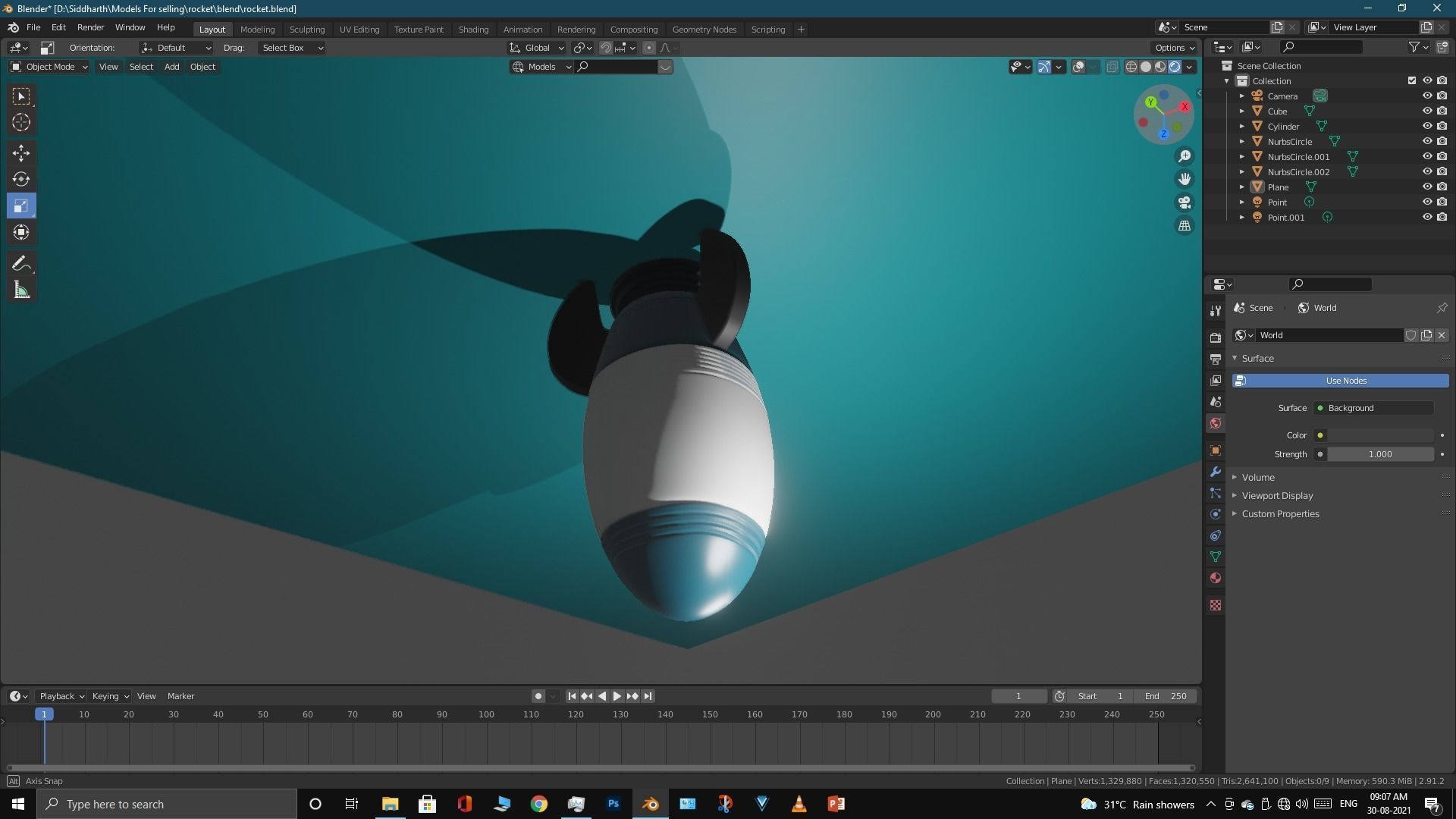The height and width of the screenshot is (819, 1456).
Task: Open the Render menu
Action: click(90, 27)
